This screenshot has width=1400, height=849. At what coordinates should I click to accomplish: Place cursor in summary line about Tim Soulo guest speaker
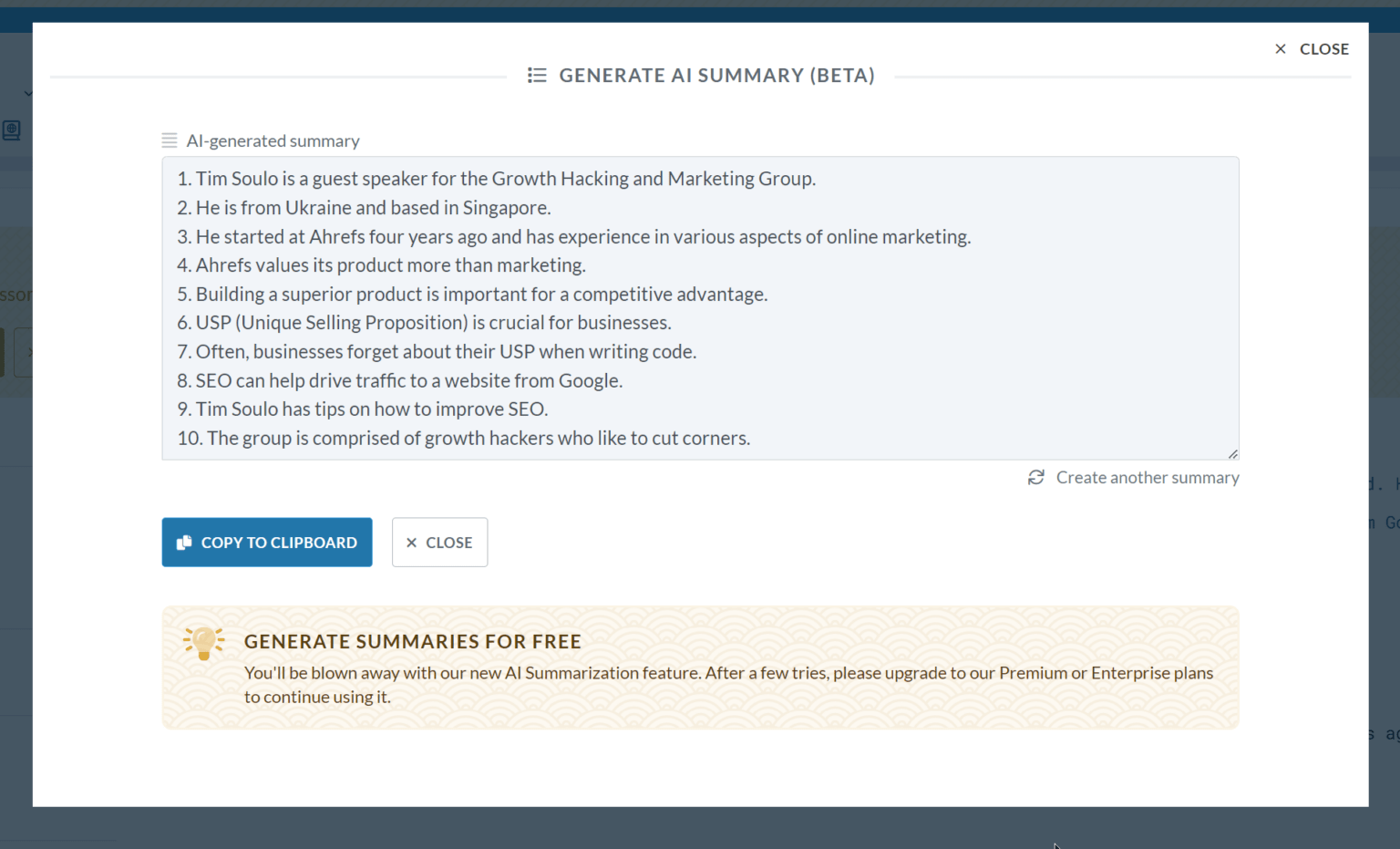[x=505, y=179]
